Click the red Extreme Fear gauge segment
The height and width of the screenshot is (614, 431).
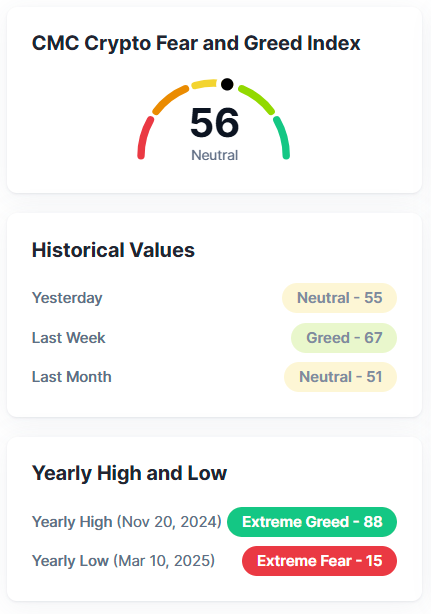pyautogui.click(x=144, y=138)
